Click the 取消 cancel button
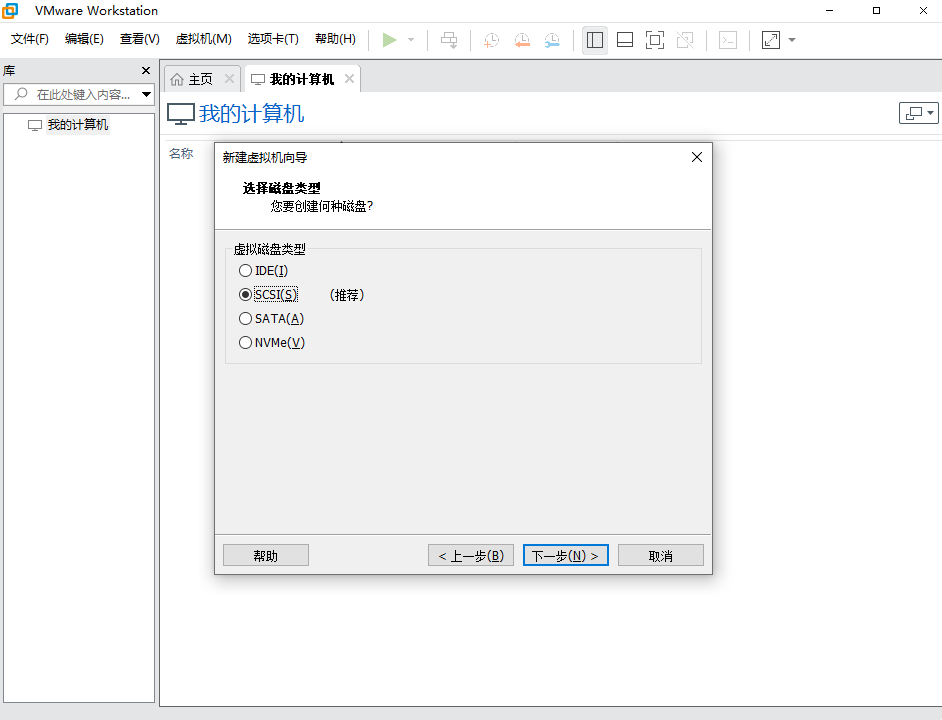Image resolution: width=942 pixels, height=720 pixels. (x=660, y=555)
